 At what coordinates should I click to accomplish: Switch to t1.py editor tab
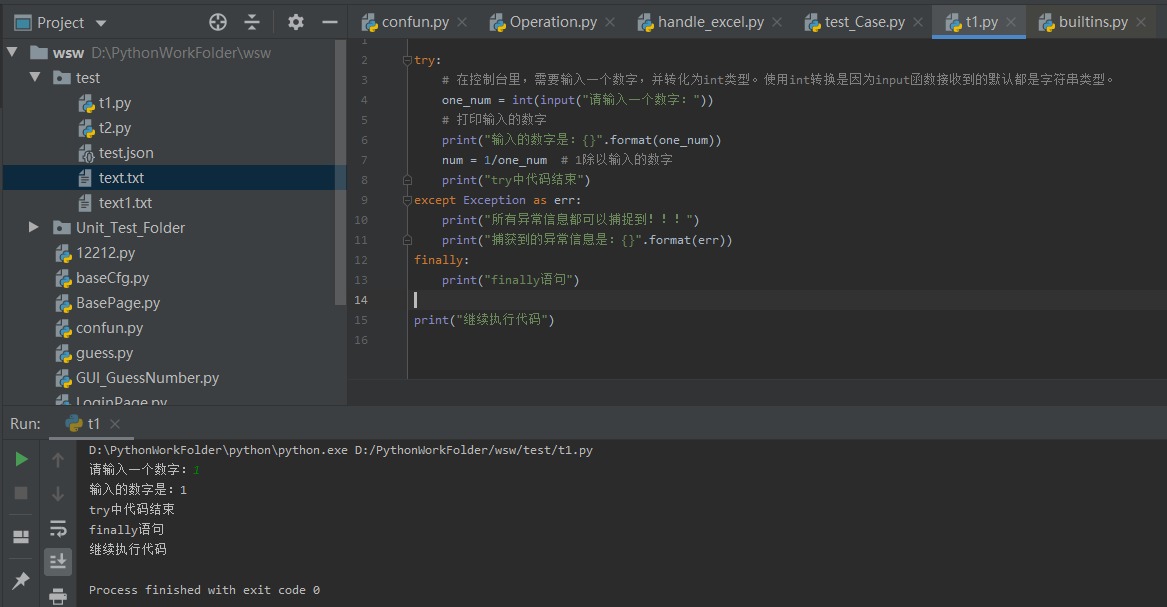(x=981, y=22)
